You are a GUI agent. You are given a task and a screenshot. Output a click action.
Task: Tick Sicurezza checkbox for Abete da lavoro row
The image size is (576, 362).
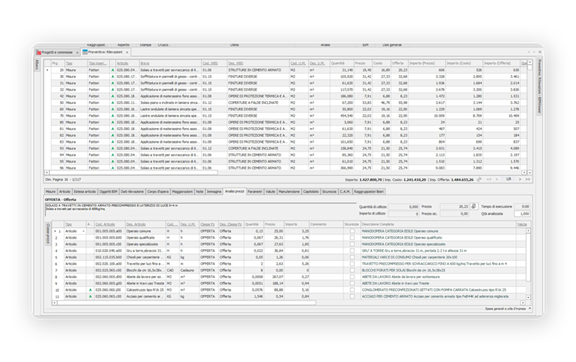tap(352, 277)
